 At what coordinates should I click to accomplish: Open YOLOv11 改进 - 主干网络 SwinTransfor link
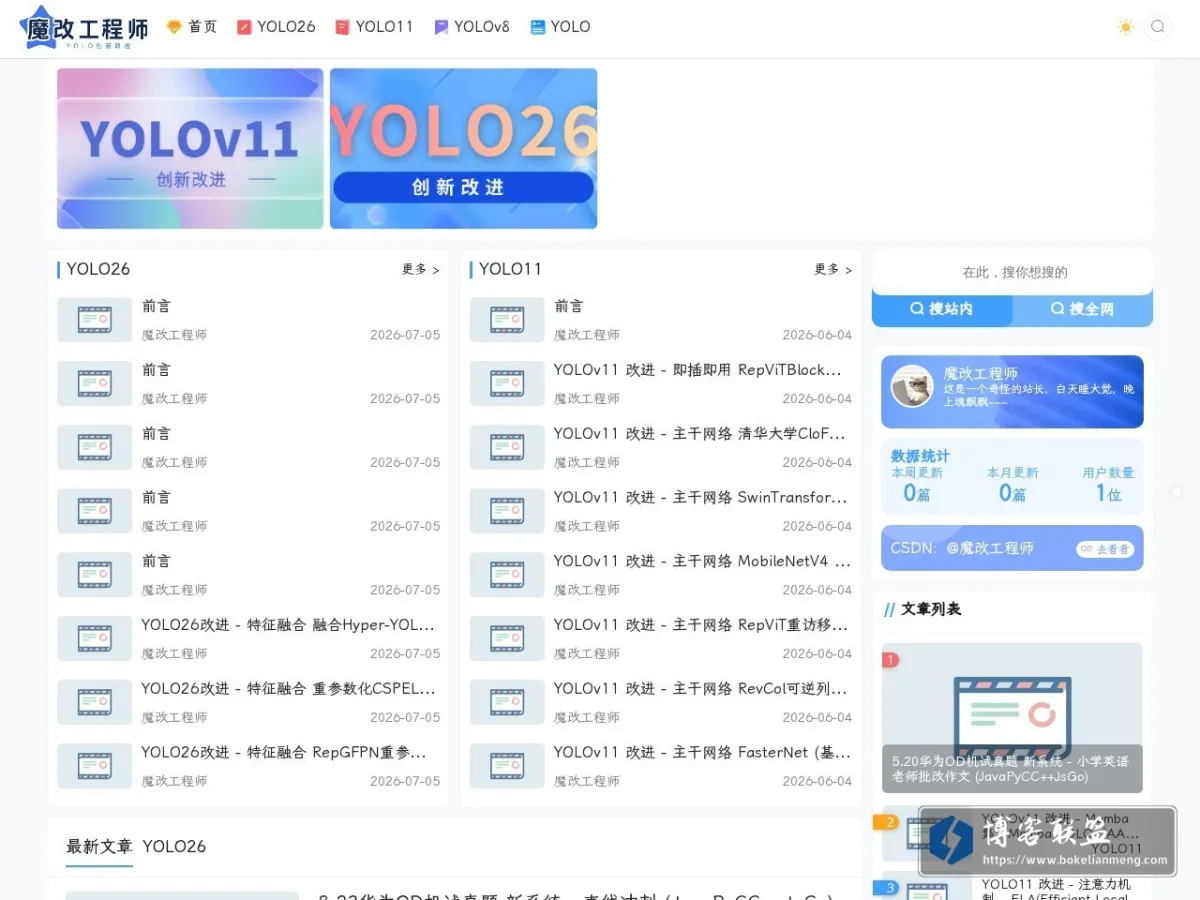pyautogui.click(x=701, y=498)
